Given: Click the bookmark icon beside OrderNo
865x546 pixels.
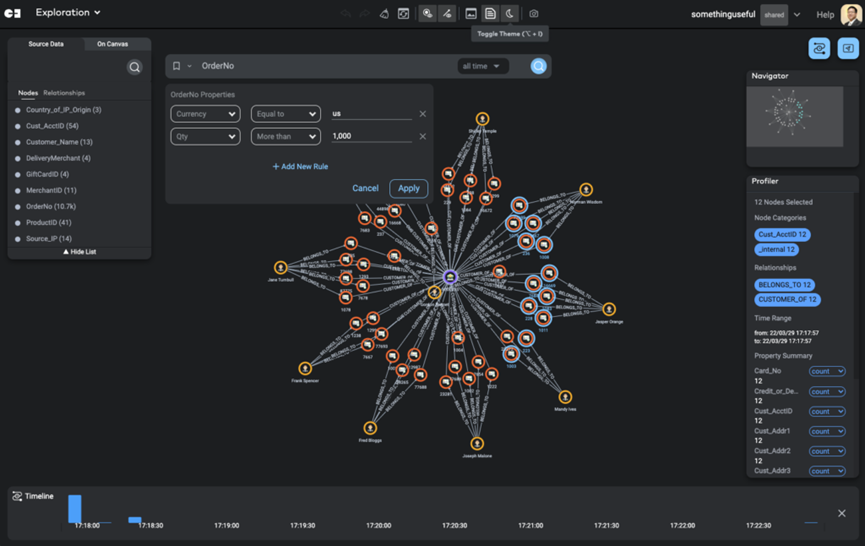Looking at the screenshot, I should [177, 66].
